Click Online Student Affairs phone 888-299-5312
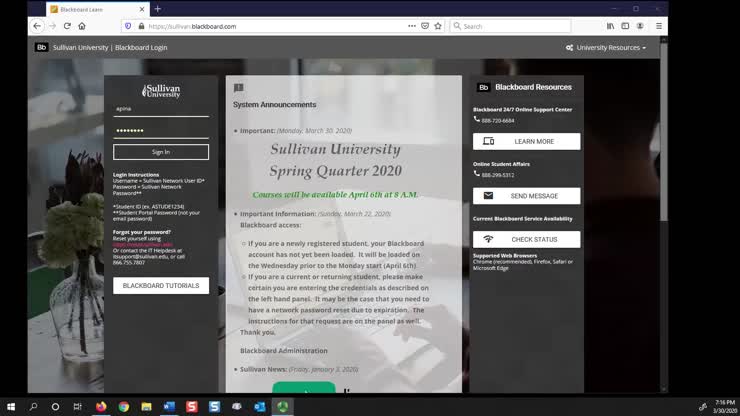 [498, 175]
